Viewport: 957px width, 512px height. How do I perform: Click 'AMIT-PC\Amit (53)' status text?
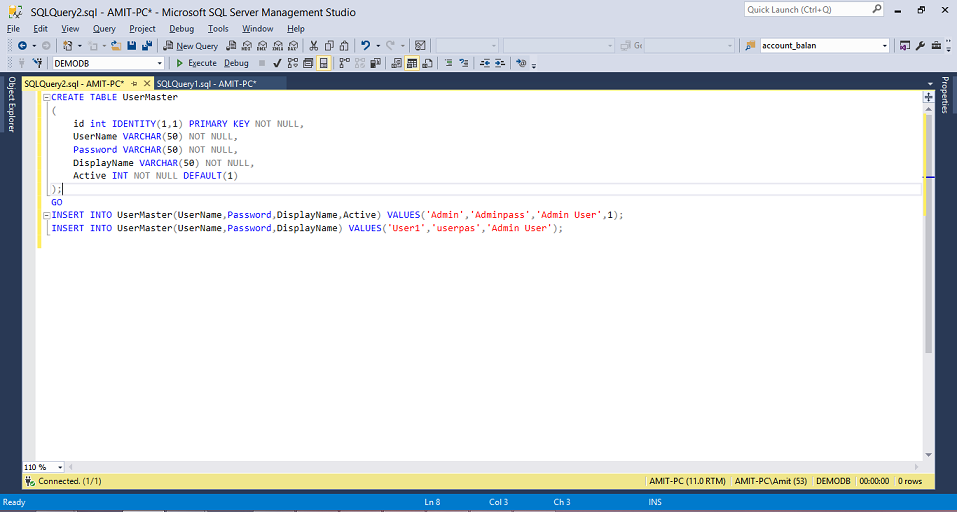coord(770,481)
